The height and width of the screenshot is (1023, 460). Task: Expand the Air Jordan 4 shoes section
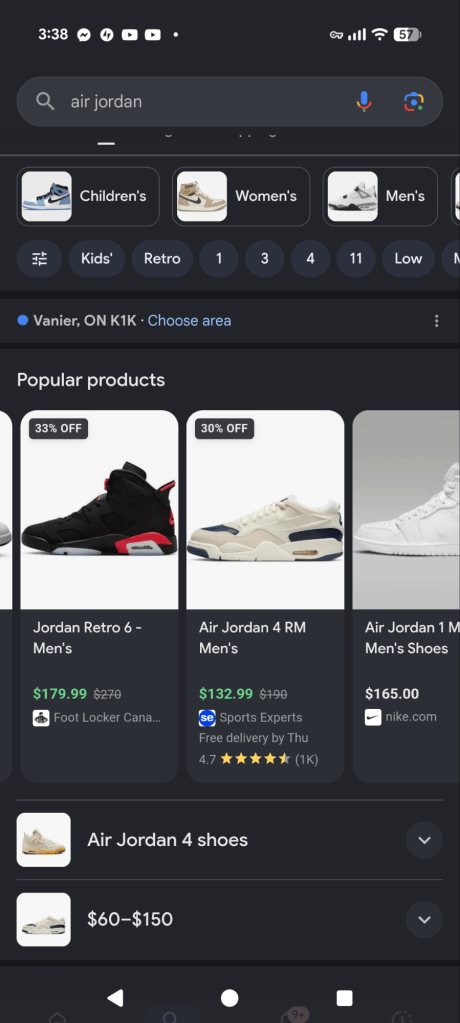[x=230, y=840]
